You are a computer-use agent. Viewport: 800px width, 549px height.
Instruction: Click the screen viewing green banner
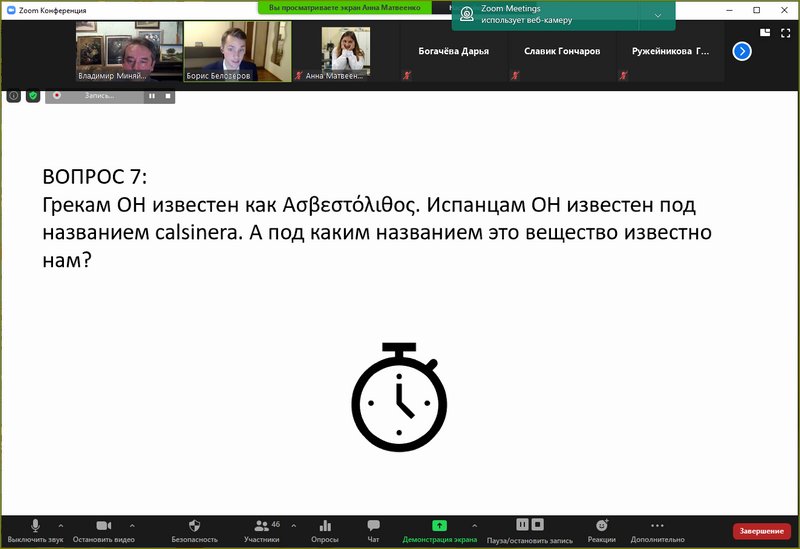(345, 8)
